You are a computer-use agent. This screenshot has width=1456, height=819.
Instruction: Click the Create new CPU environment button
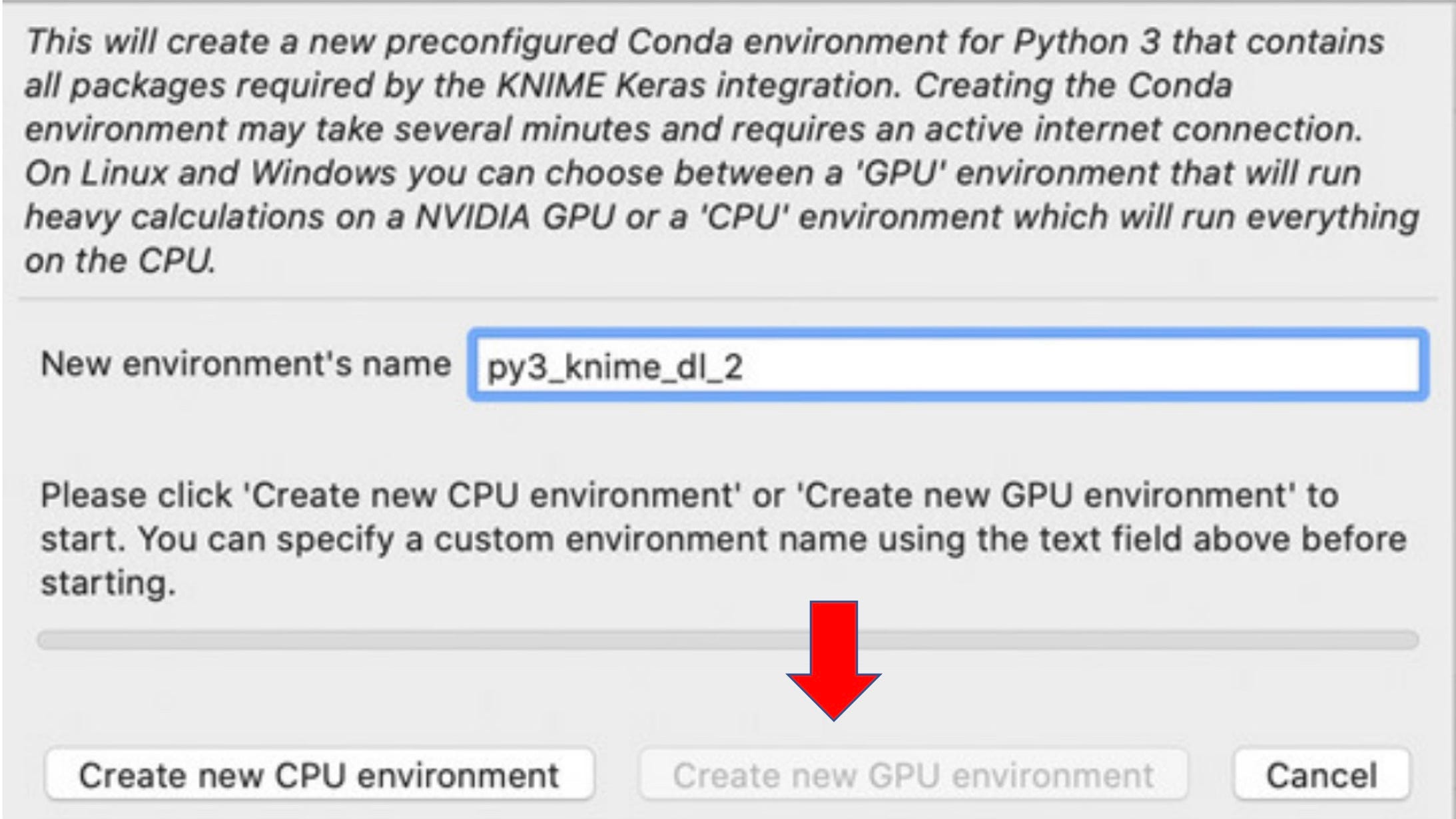[319, 775]
